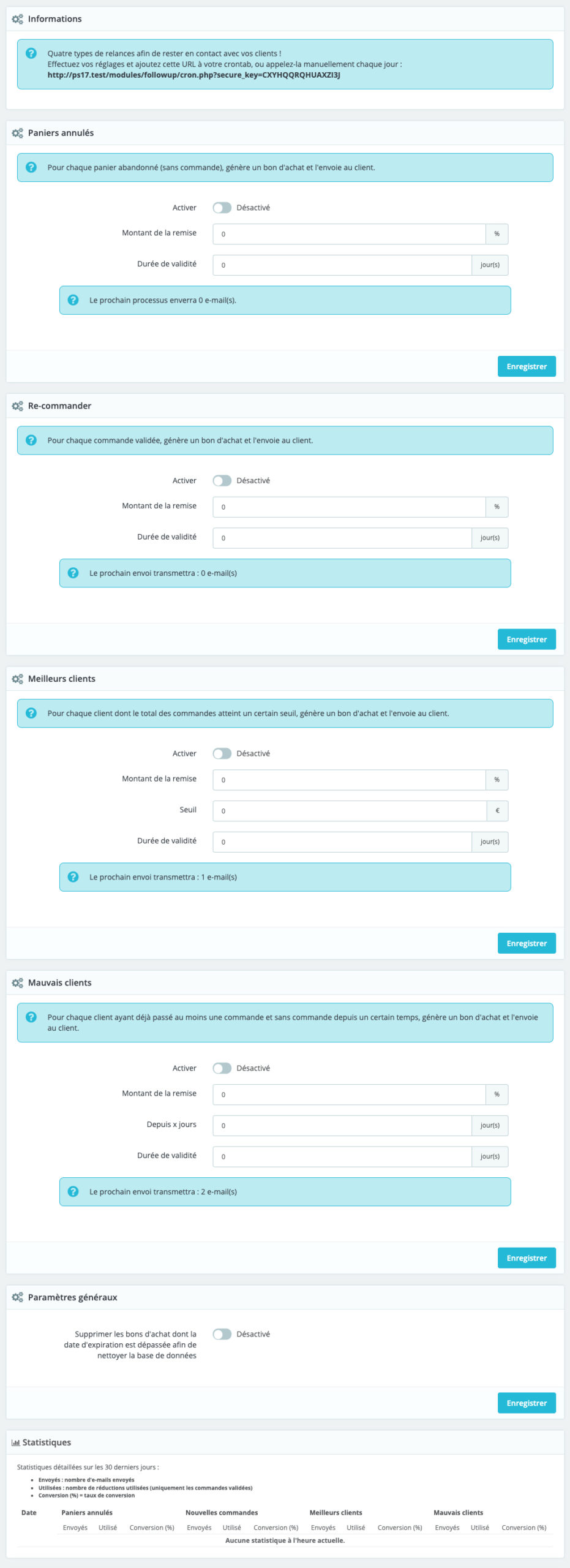Click Montant de la remise field under Re-commander
Image resolution: width=570 pixels, height=1568 pixels.
[x=349, y=507]
